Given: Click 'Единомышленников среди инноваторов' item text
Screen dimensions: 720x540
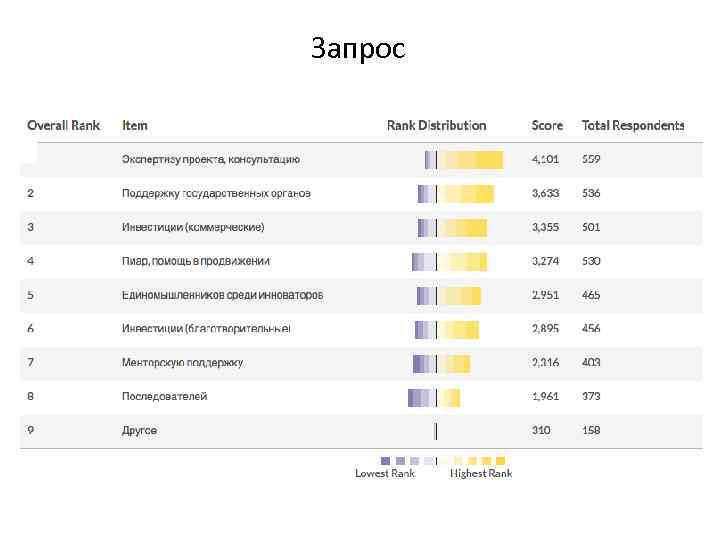Looking at the screenshot, I should click(x=222, y=295).
